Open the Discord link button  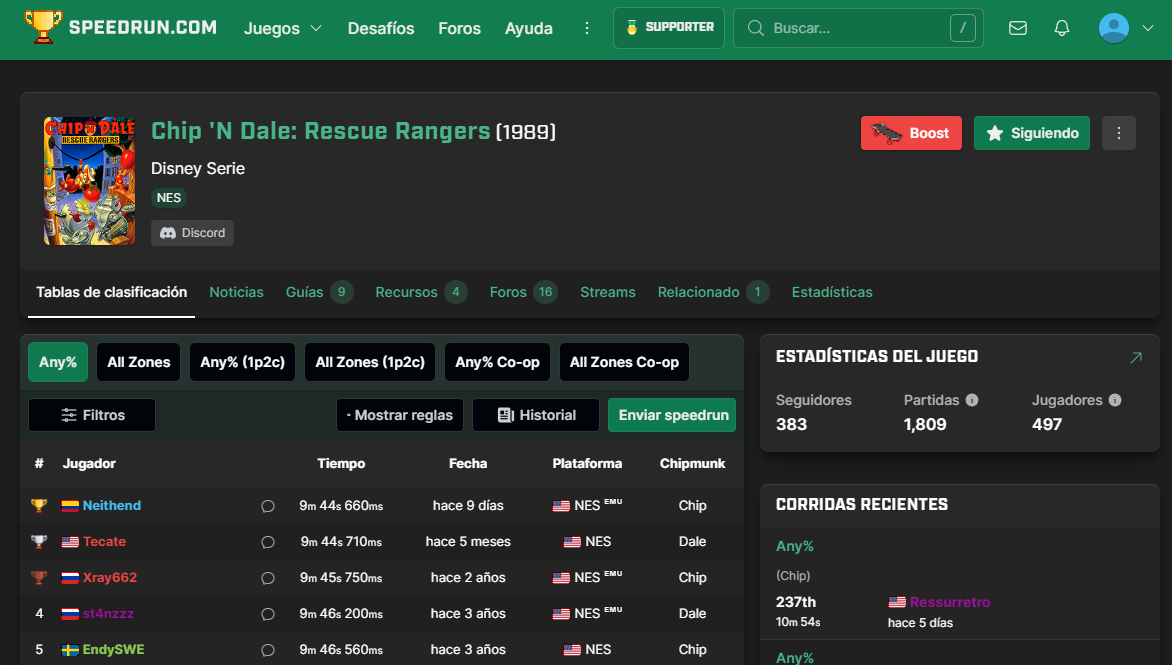click(x=192, y=233)
